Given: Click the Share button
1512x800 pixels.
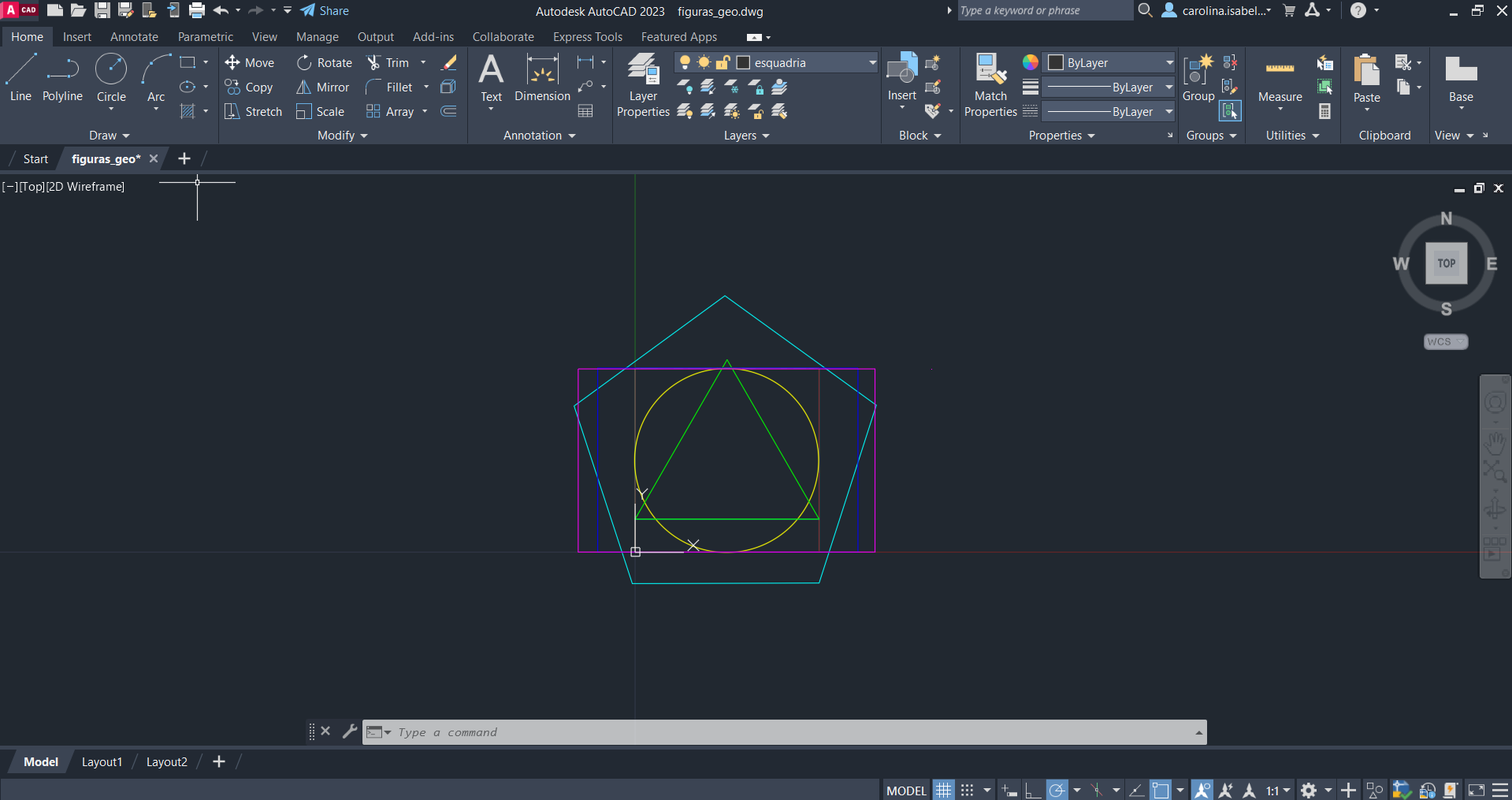Looking at the screenshot, I should coord(325,11).
